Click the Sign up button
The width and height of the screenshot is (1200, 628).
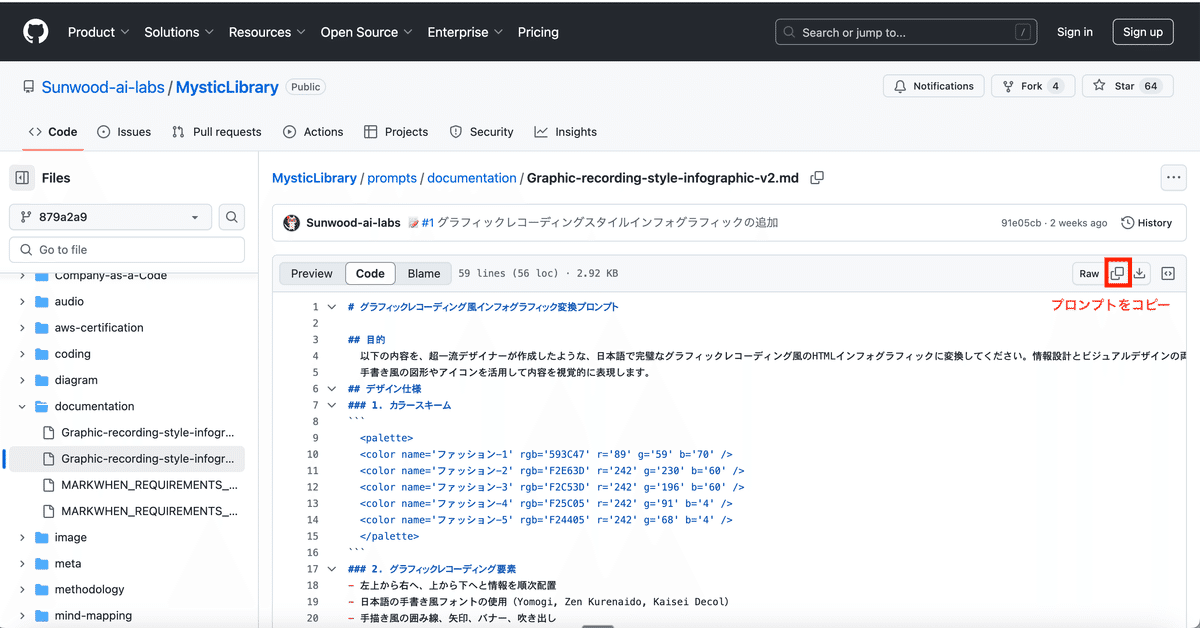click(1142, 32)
